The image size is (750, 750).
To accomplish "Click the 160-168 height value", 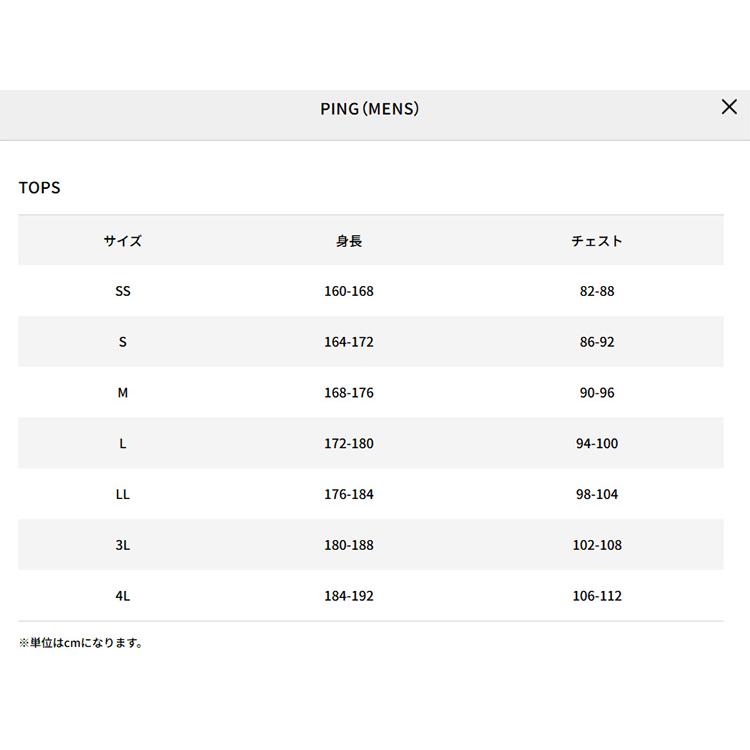I will click(x=349, y=291).
